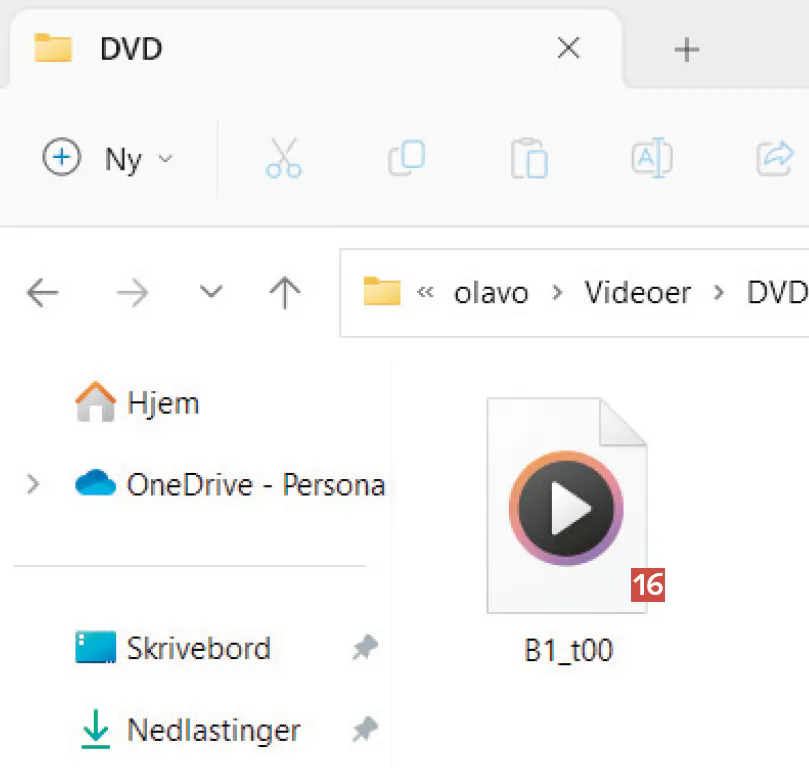
Task: Expand the OneDrive - Personal tree node
Action: (33, 485)
